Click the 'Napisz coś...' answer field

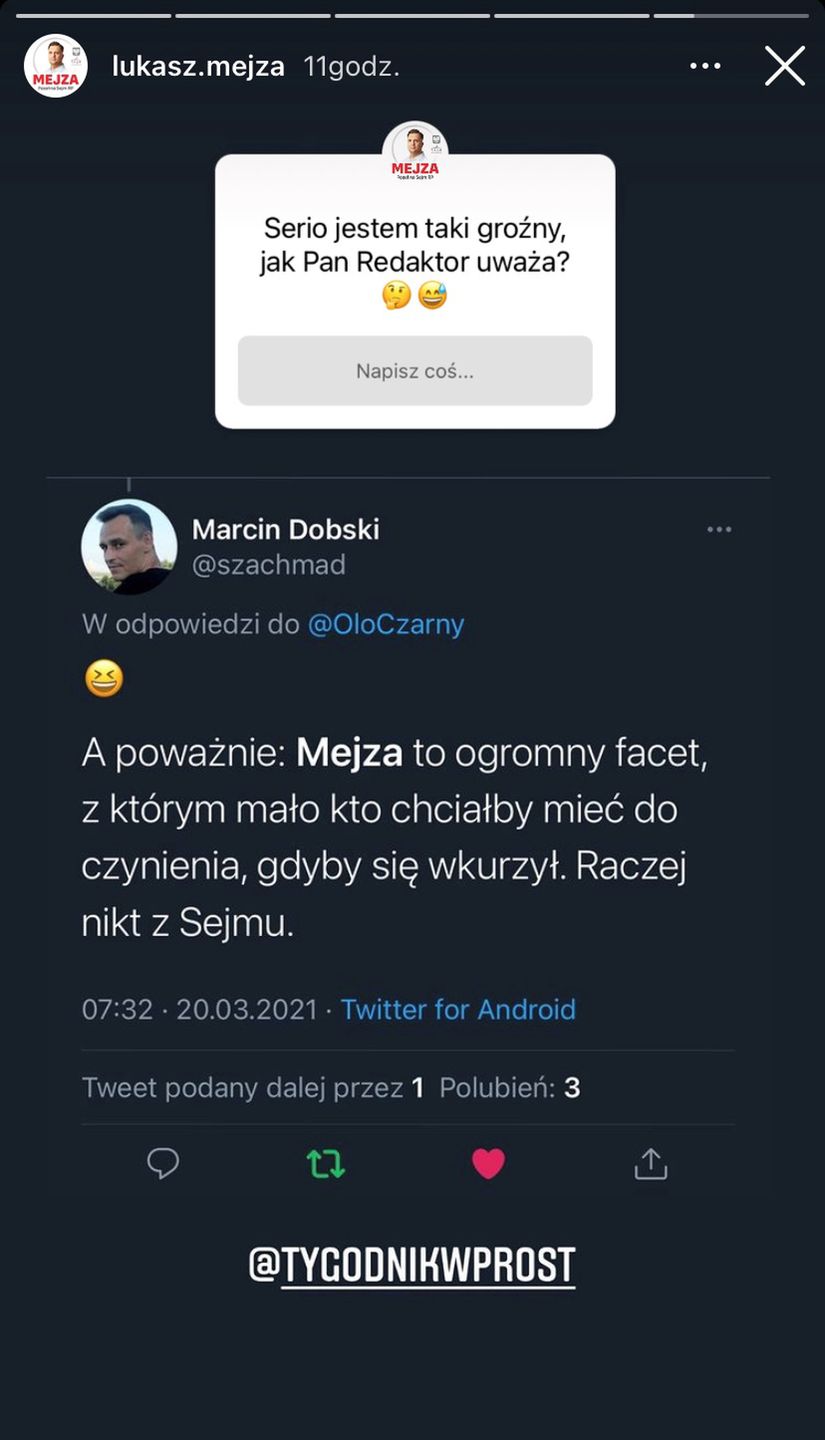[414, 370]
